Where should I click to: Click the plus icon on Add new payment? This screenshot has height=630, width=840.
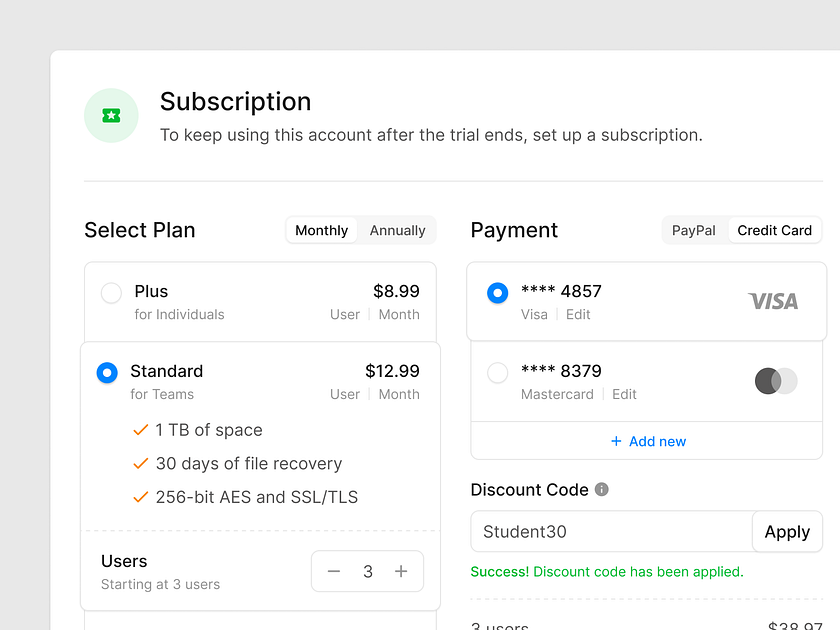point(617,441)
